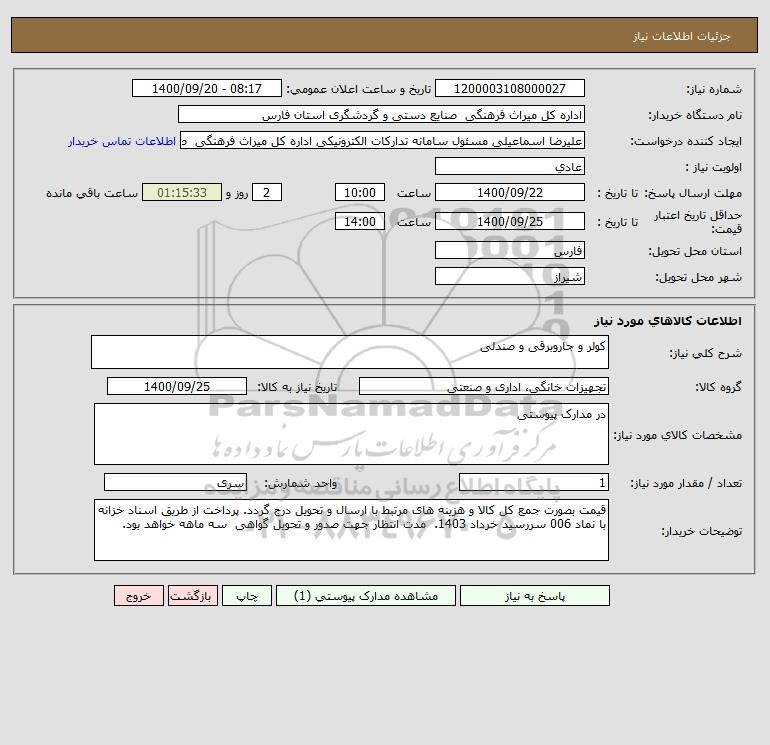
Task: Click label حداقل تاریخ اعتبار قیمت
Action: coord(698,222)
